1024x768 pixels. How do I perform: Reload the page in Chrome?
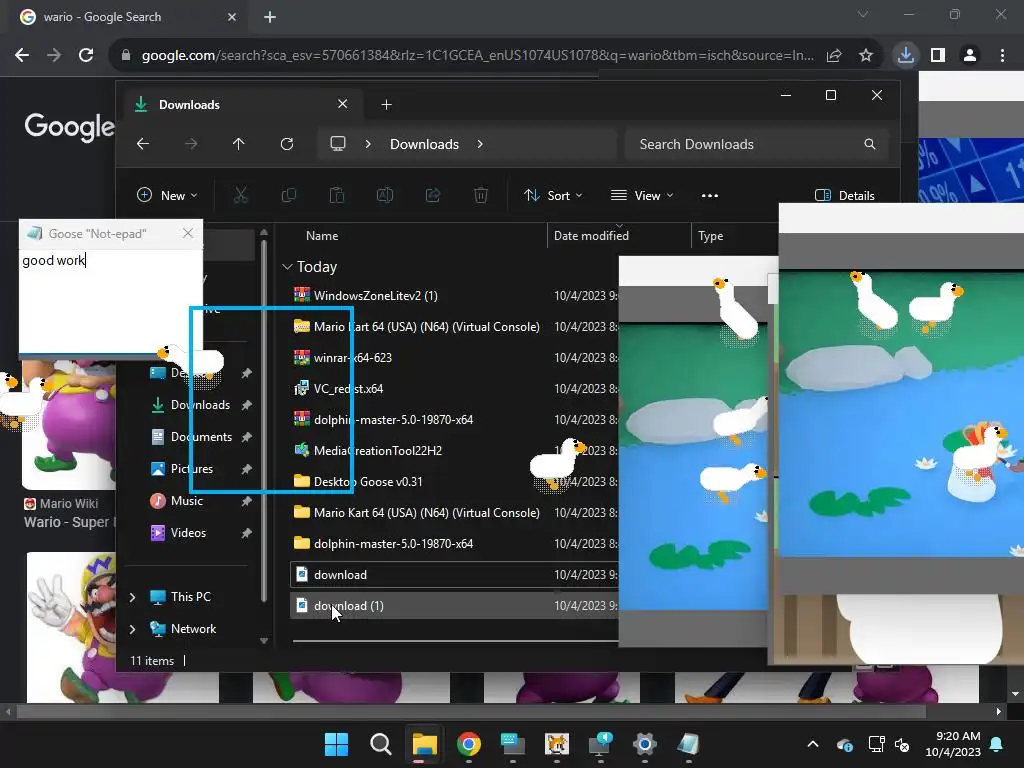pos(86,56)
